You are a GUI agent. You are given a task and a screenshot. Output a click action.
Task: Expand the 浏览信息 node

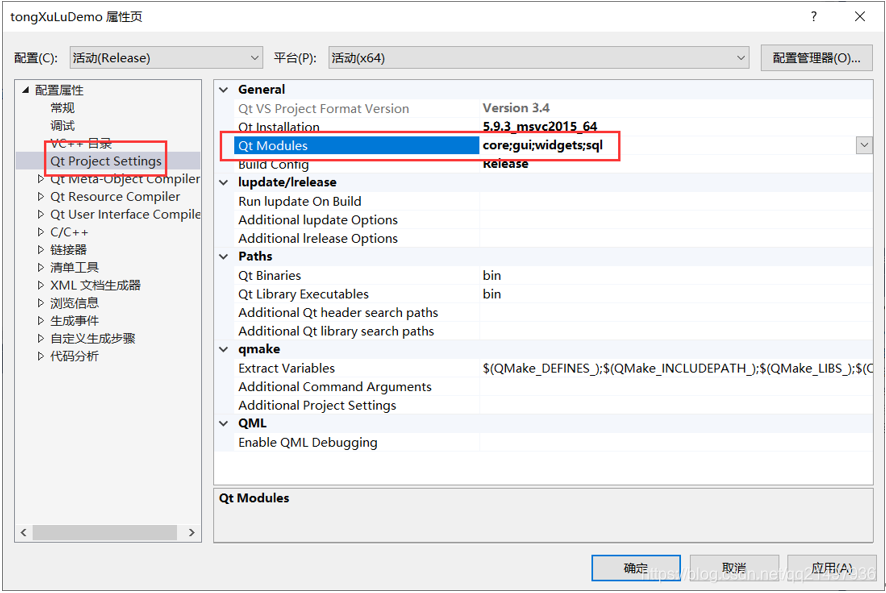[41, 303]
